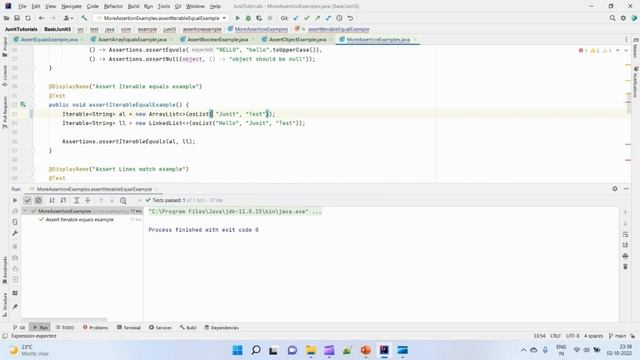Open the Project side panel tab
Screen dimensions: 640x360
click(4, 47)
